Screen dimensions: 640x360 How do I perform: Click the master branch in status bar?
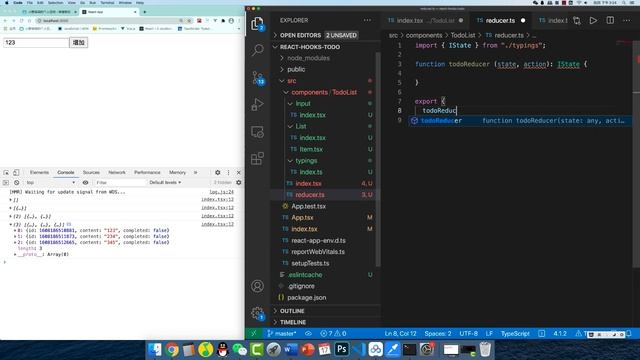coord(282,333)
